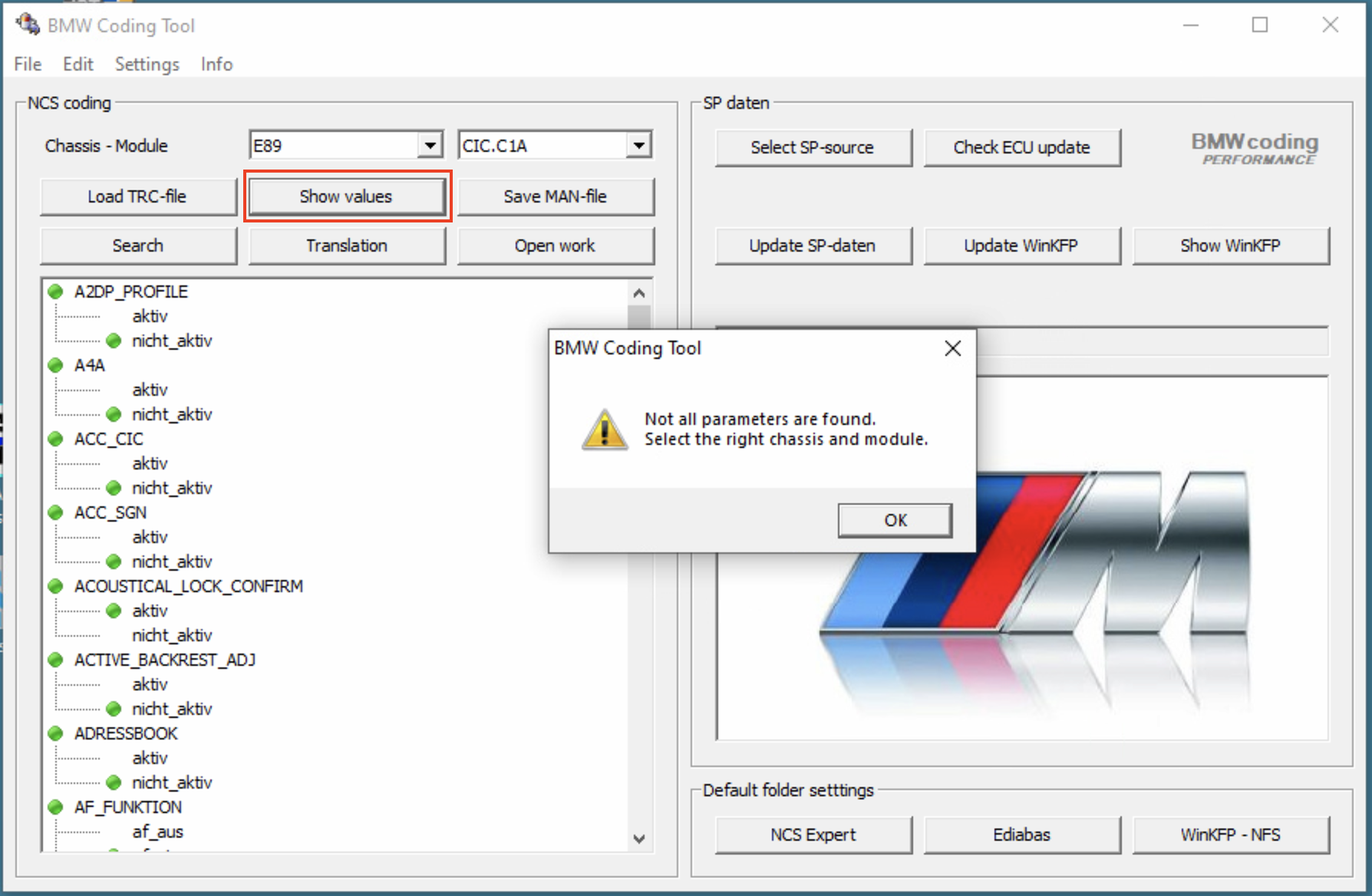This screenshot has width=1372, height=896.
Task: Click the WinKFP - NFS folder button
Action: 1231,835
